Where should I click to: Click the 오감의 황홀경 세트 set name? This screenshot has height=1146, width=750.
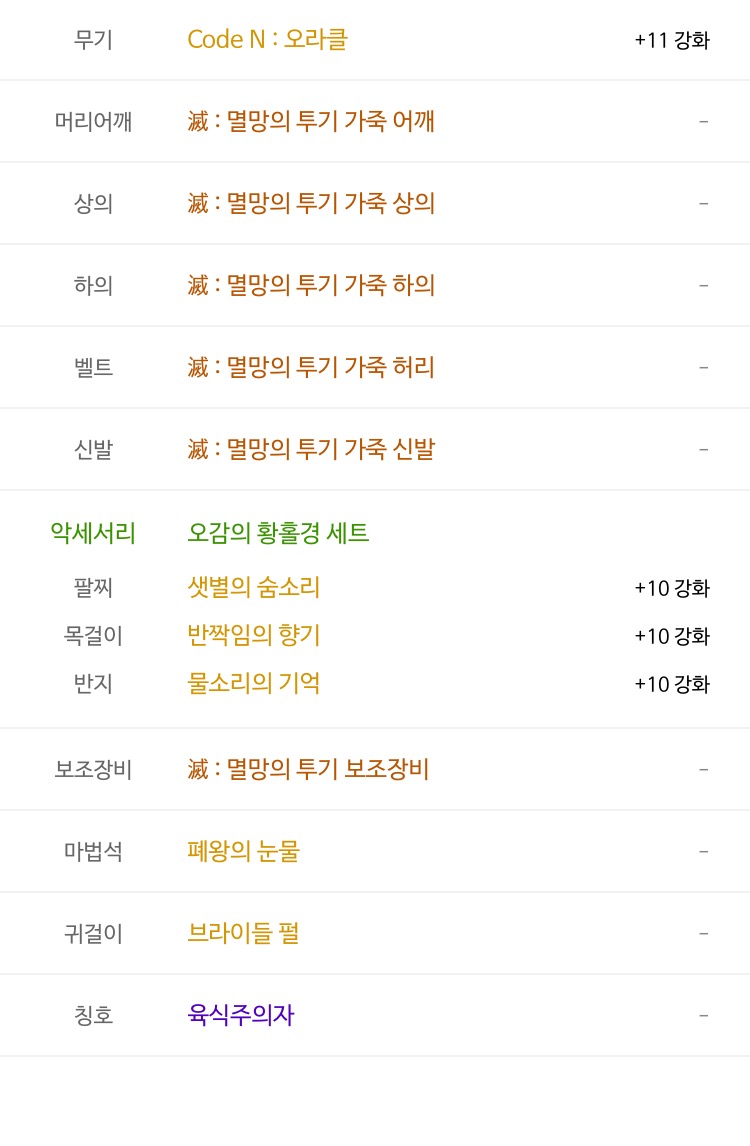[278, 533]
